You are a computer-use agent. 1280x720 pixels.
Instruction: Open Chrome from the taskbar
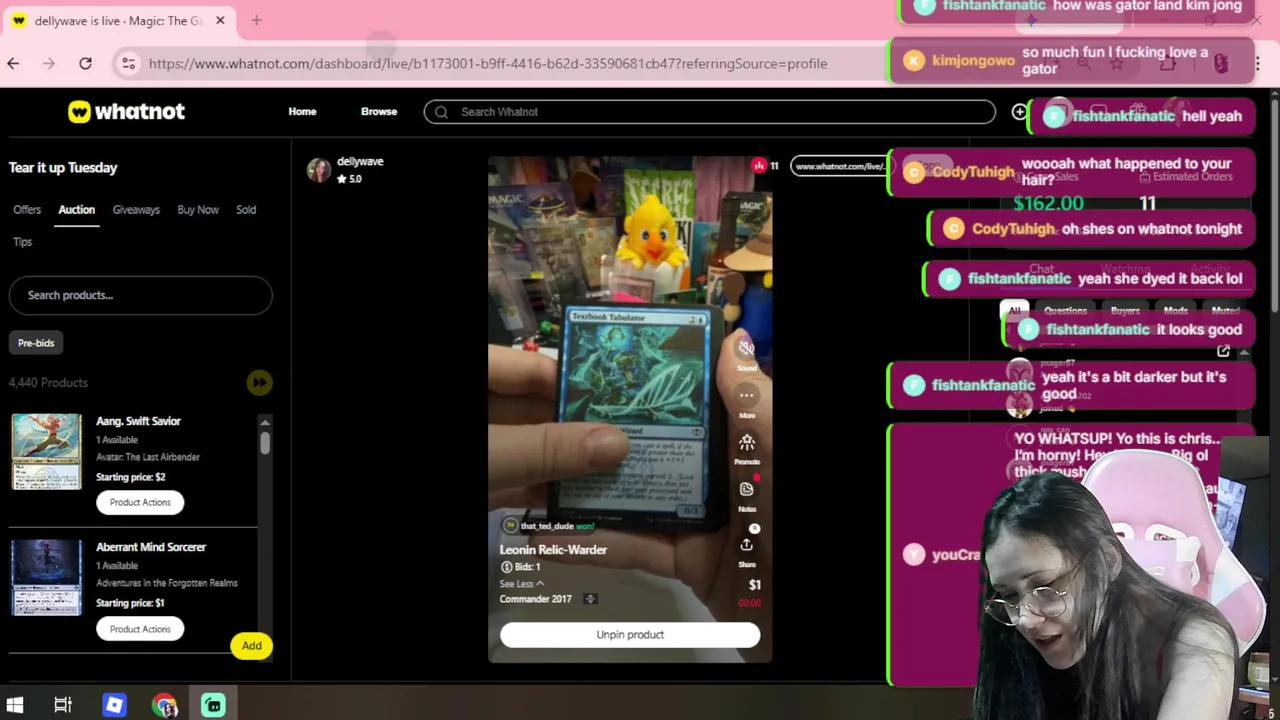tap(165, 705)
